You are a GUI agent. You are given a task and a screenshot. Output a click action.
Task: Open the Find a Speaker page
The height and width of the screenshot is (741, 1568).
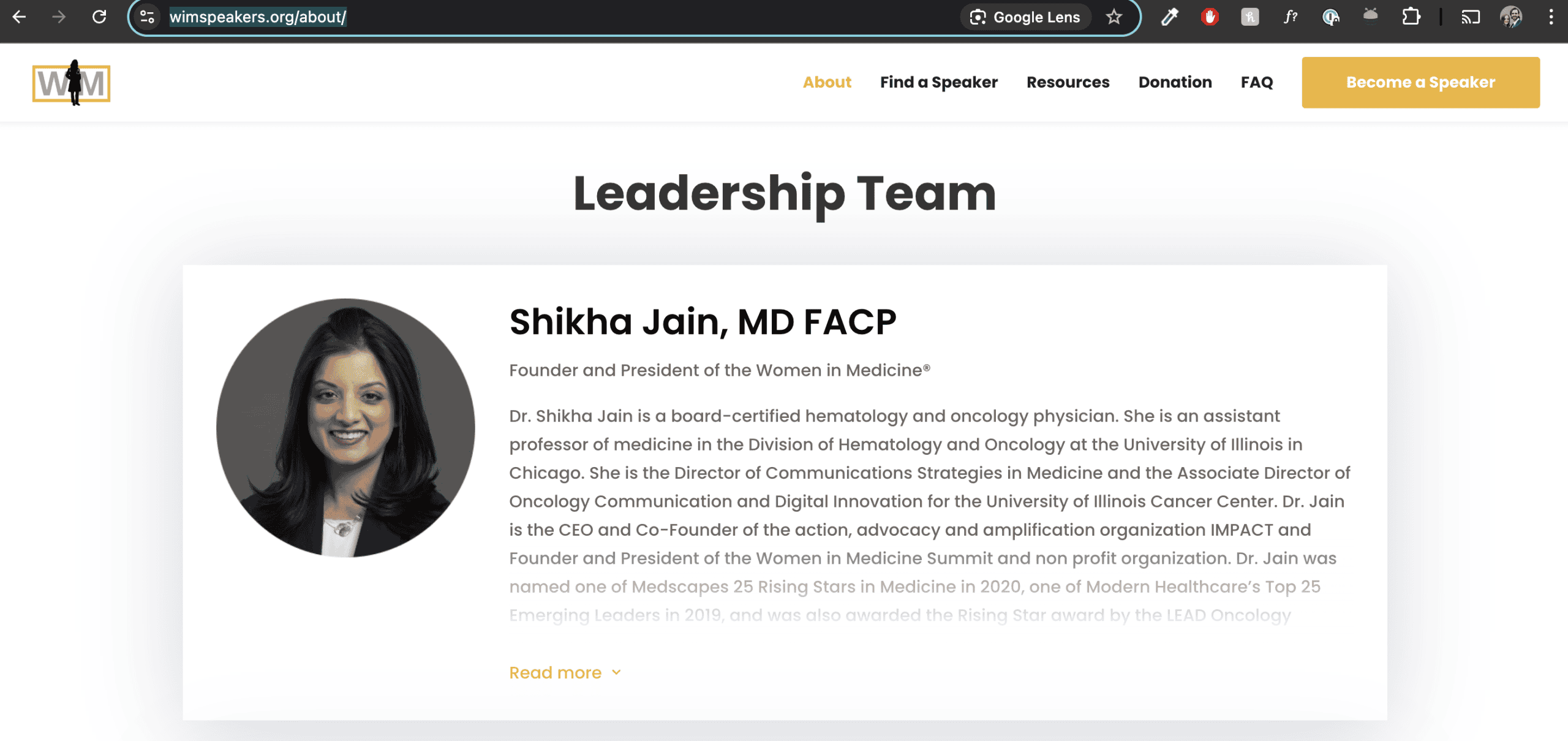pyautogui.click(x=938, y=82)
